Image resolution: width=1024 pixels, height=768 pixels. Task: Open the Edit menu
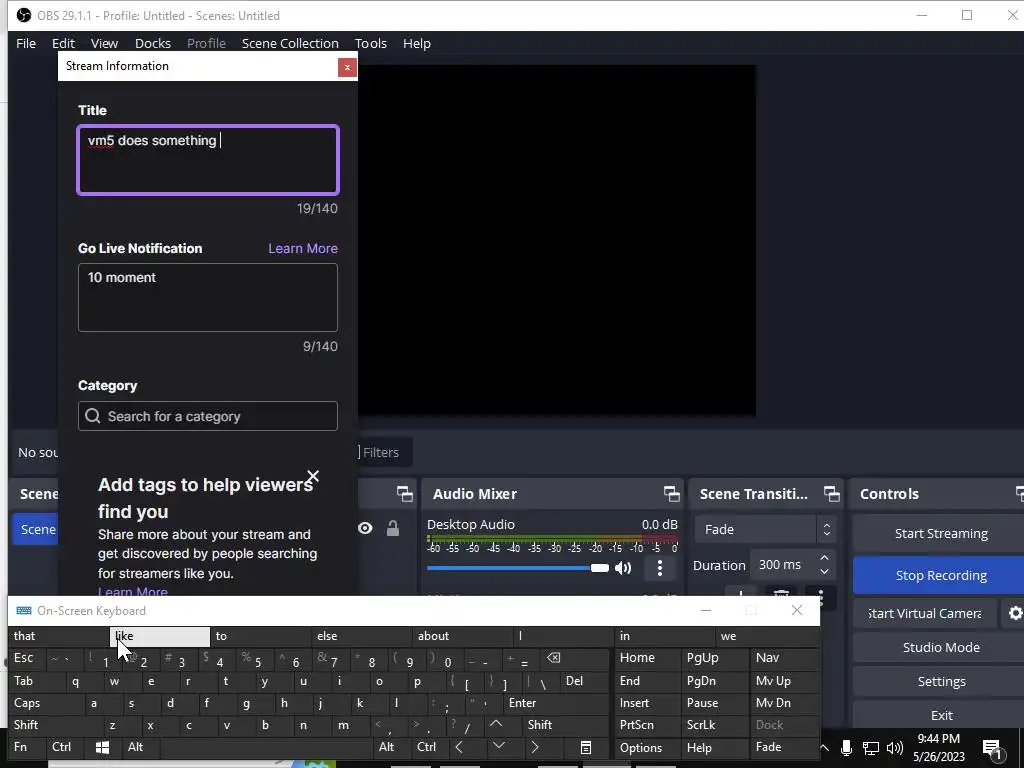[63, 44]
